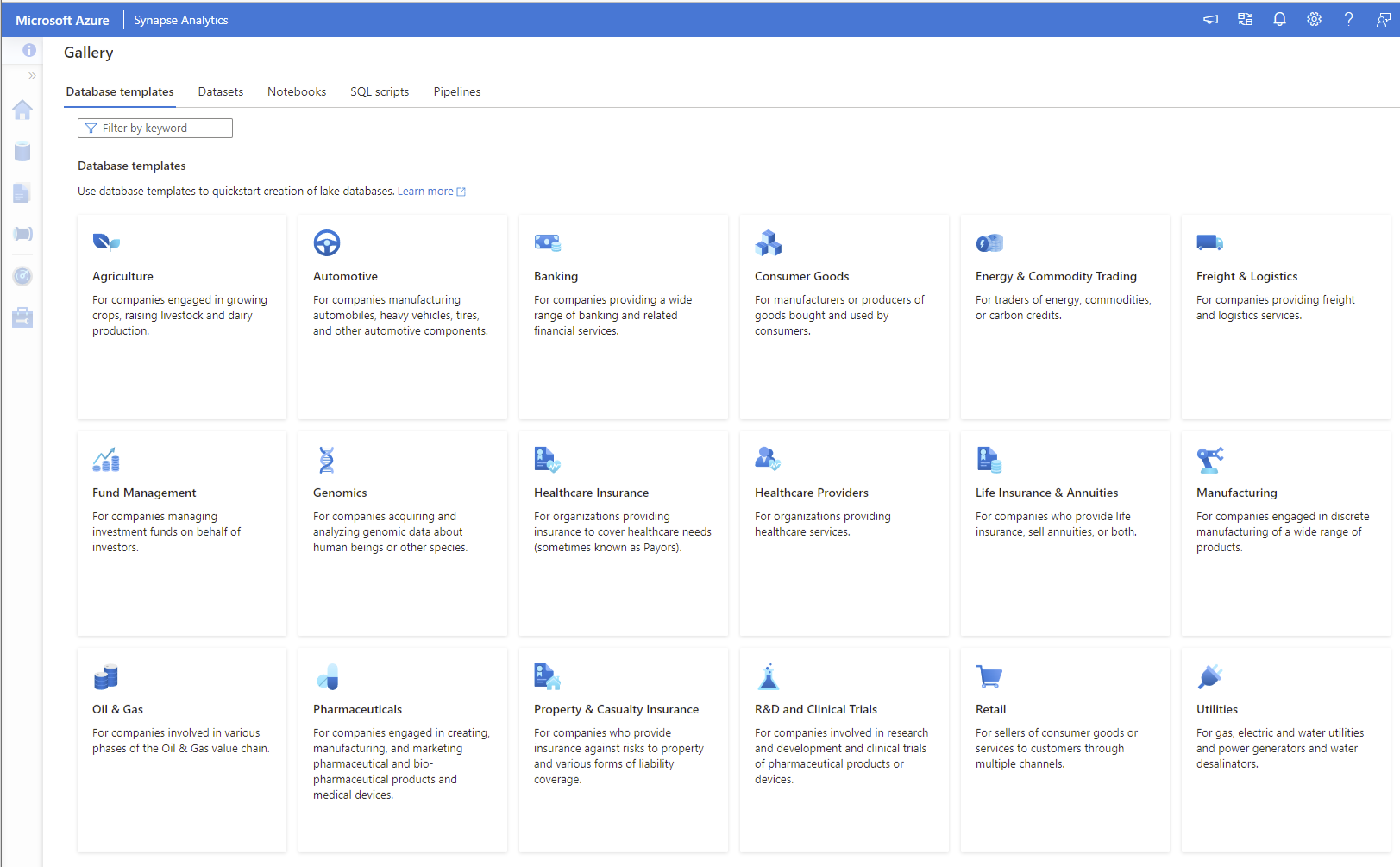
Task: Open the Data hub cylinder icon
Action: tap(22, 152)
